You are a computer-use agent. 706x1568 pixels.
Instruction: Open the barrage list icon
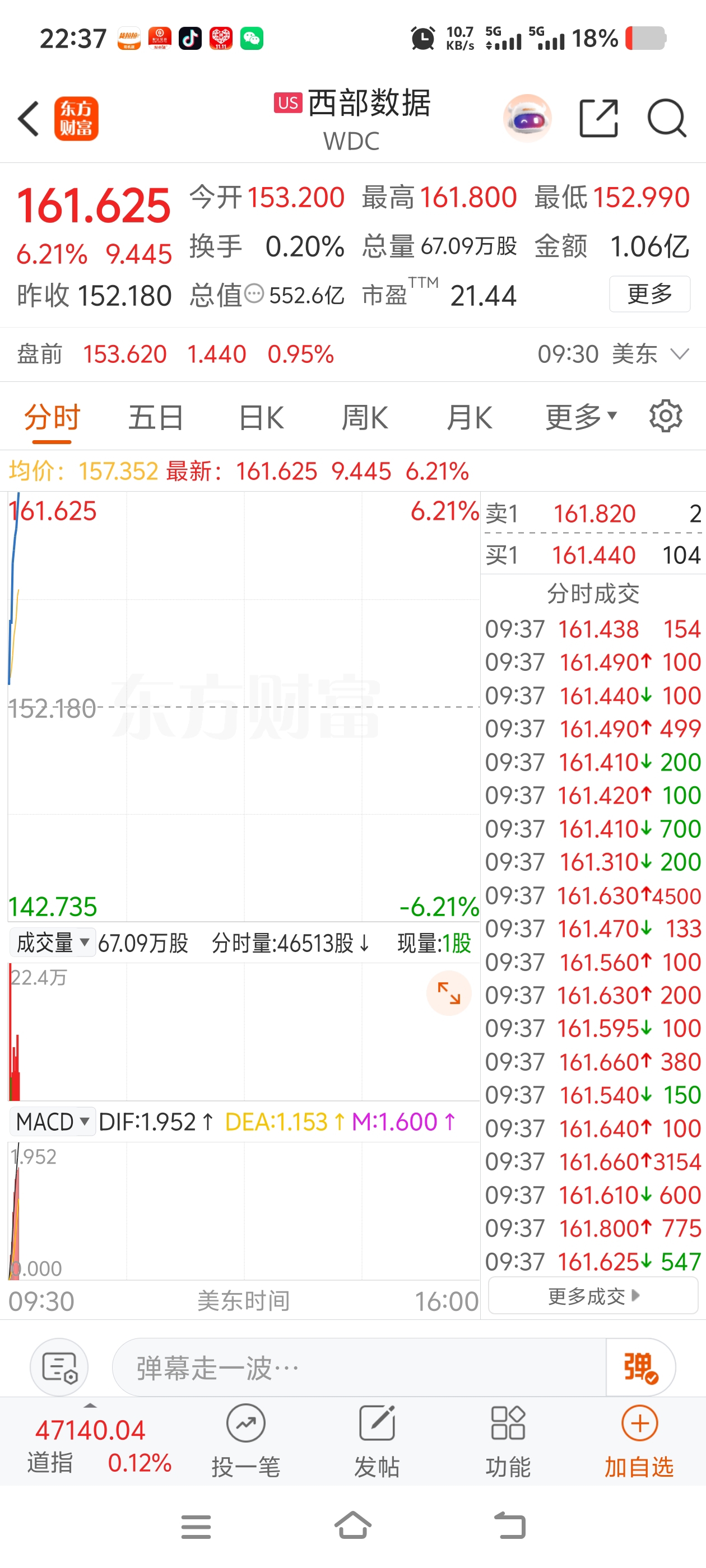click(x=59, y=1367)
